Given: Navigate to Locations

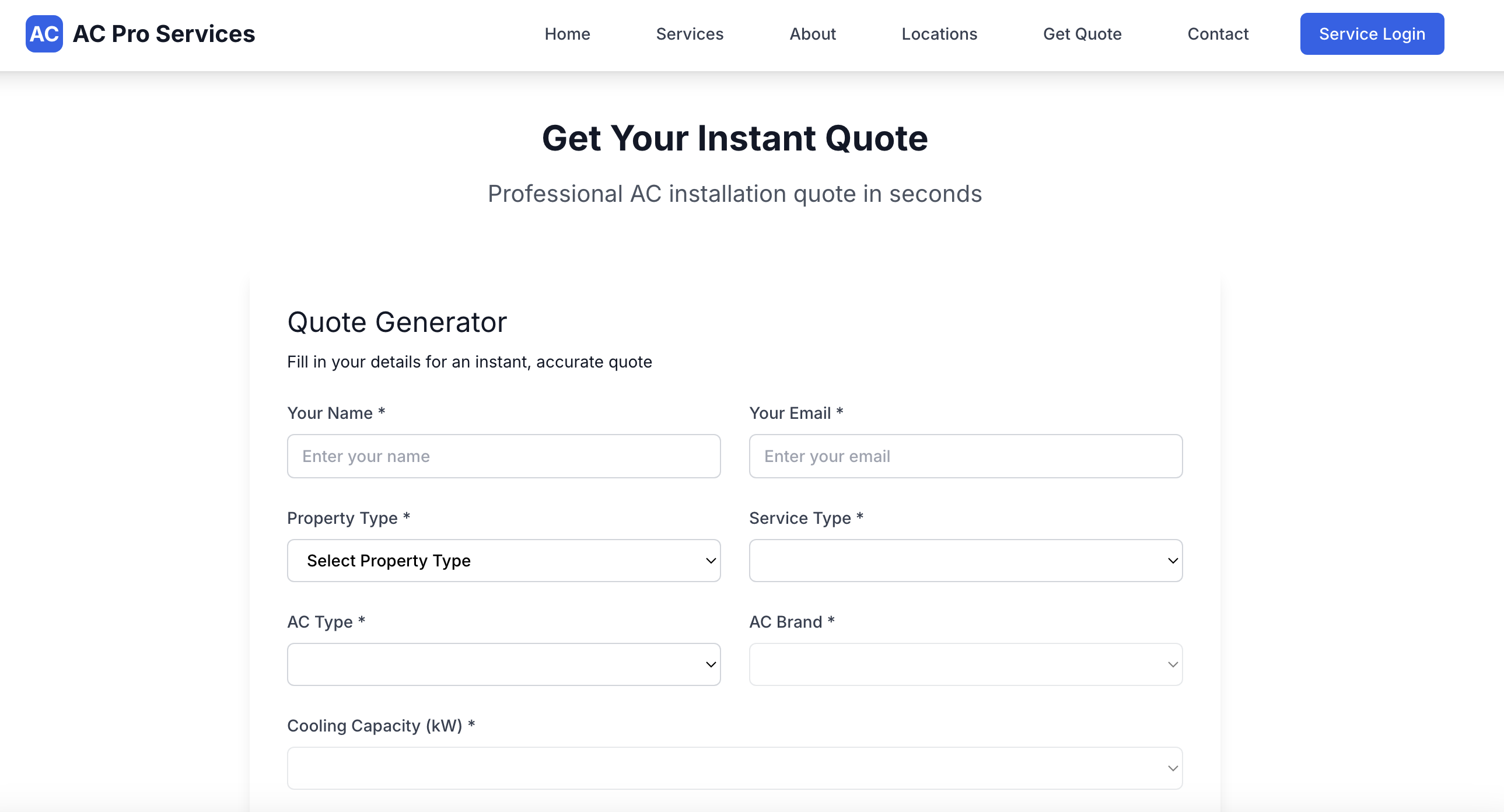Looking at the screenshot, I should click(x=939, y=34).
